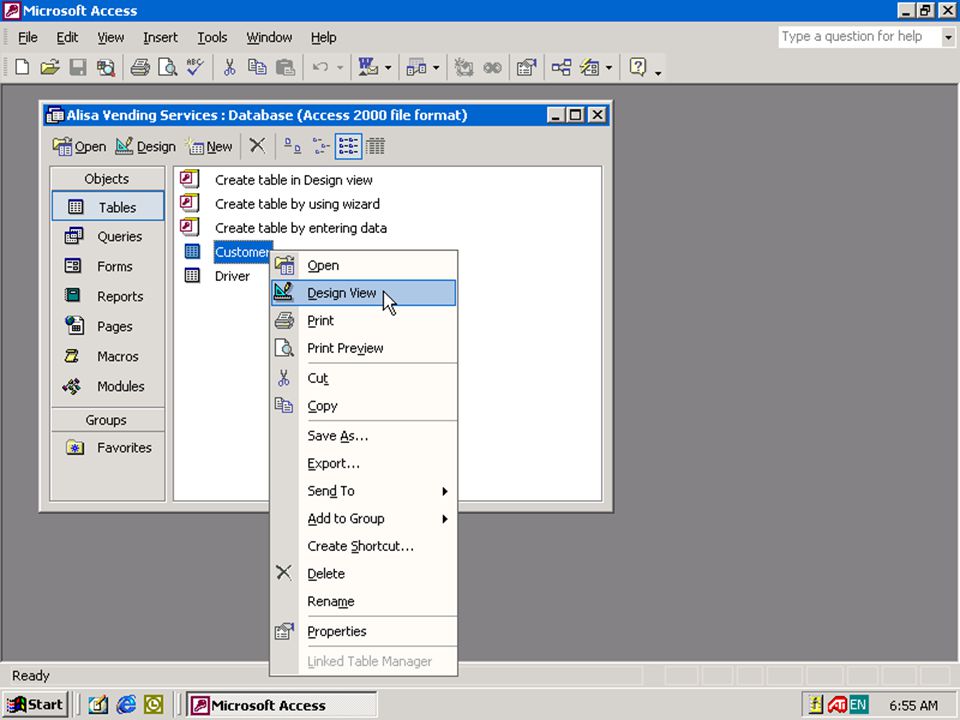
Task: Open the Pages objects pane
Action: 107,326
